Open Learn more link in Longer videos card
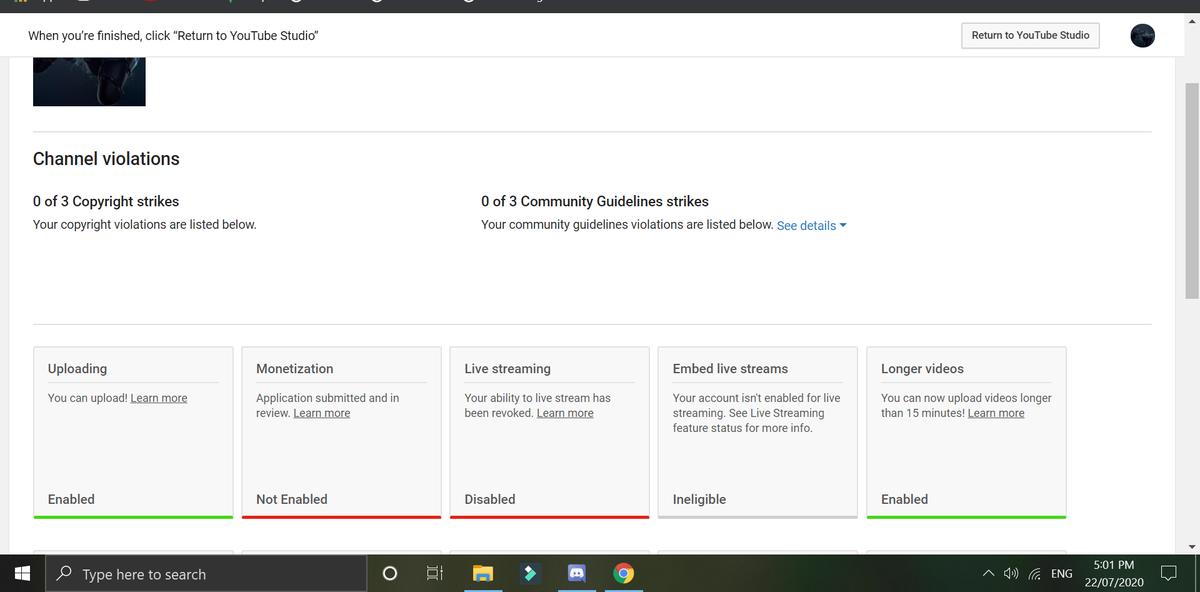 996,413
